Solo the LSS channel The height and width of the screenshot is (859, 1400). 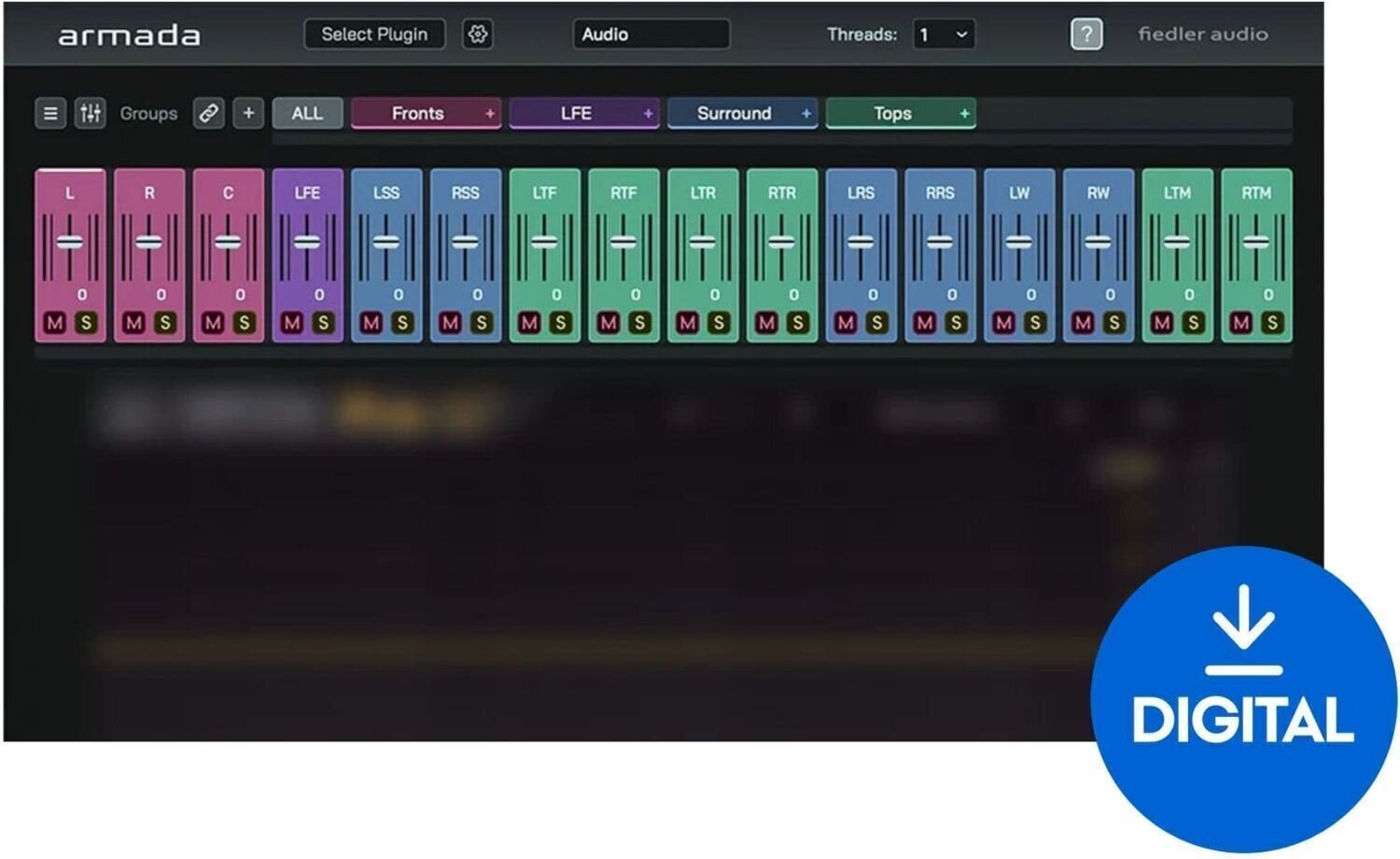pyautogui.click(x=402, y=322)
